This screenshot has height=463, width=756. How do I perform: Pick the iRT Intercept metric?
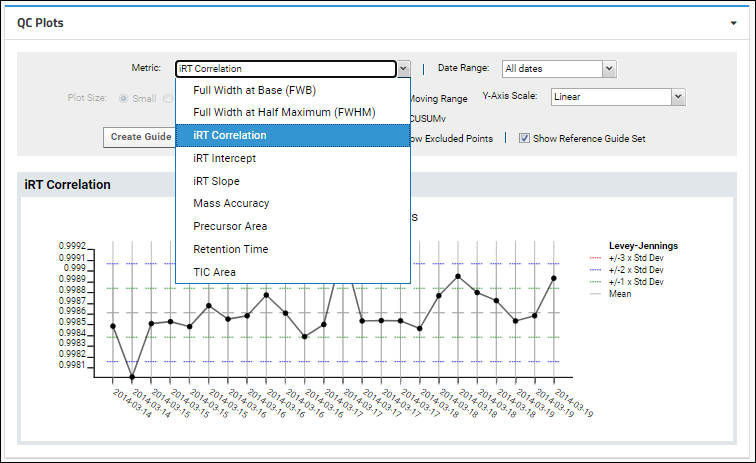point(225,158)
